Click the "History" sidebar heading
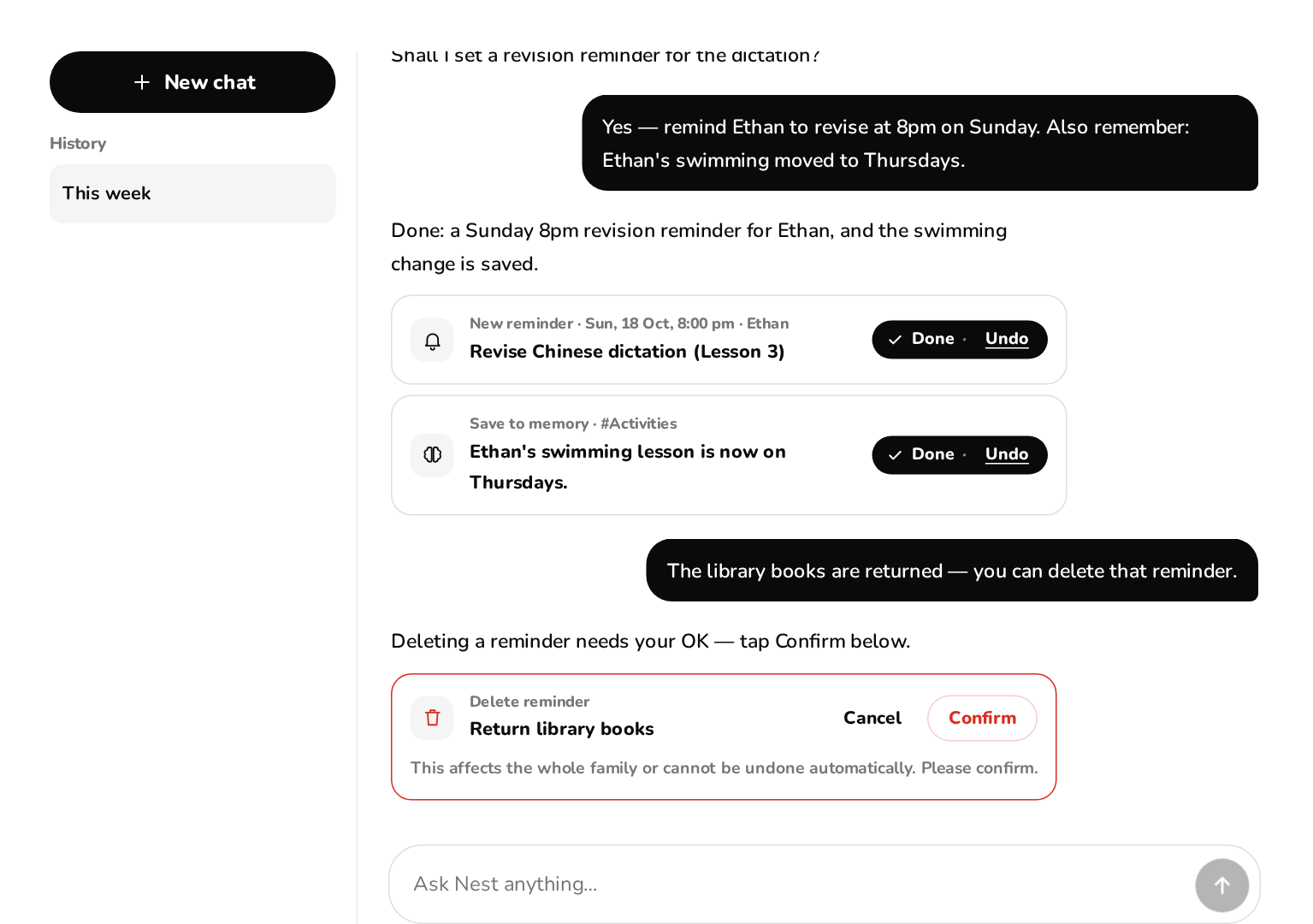Viewport: 1313px width, 924px height. click(78, 144)
